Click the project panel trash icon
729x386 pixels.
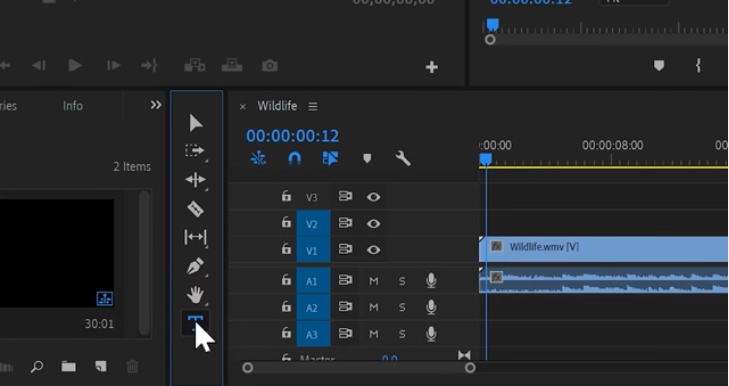pyautogui.click(x=133, y=366)
